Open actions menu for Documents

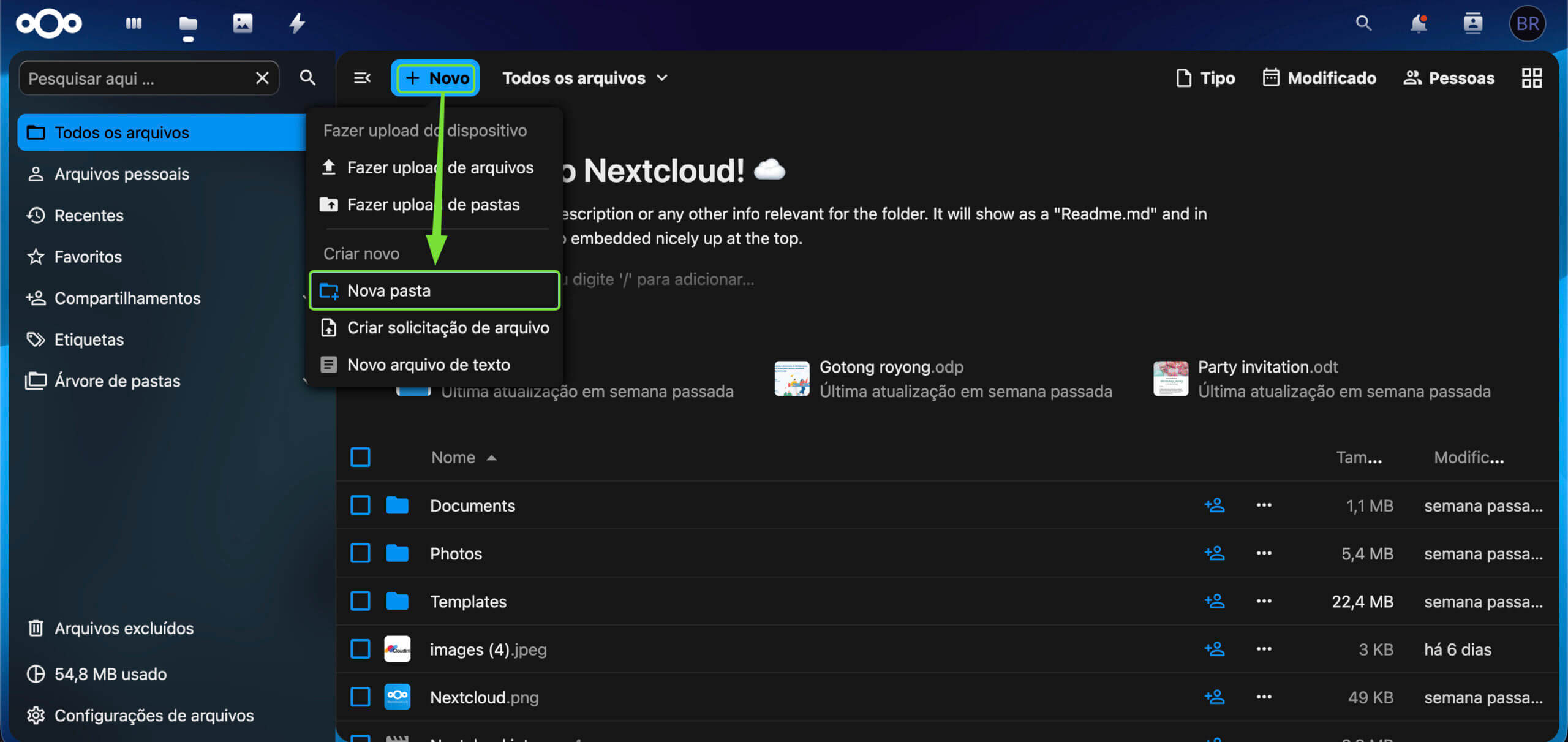click(x=1264, y=505)
